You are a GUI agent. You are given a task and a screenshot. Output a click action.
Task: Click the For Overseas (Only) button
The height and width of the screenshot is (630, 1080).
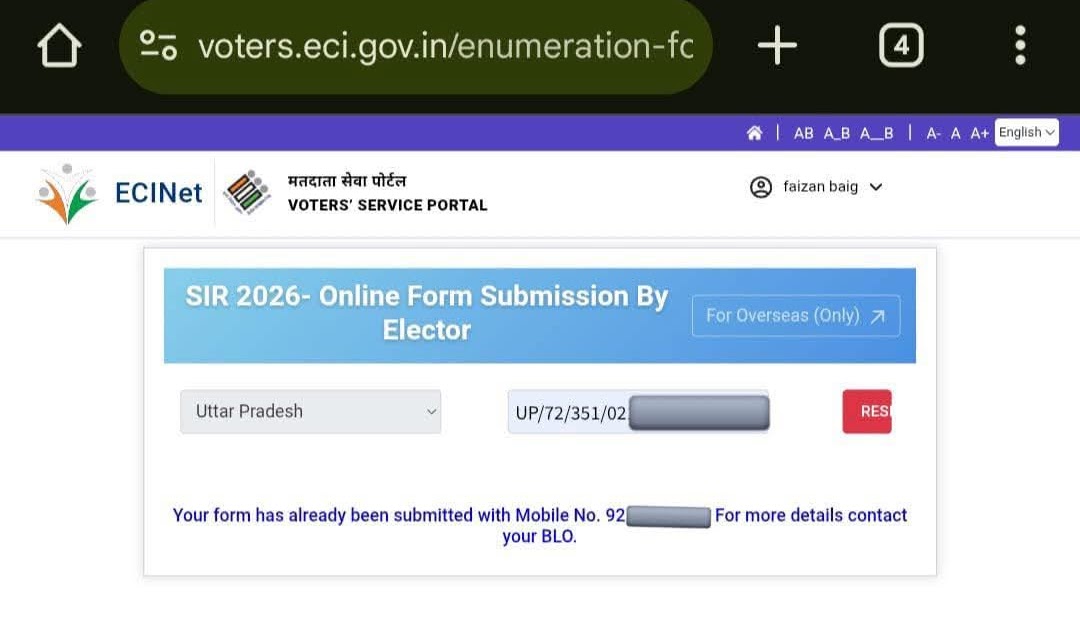pos(795,316)
